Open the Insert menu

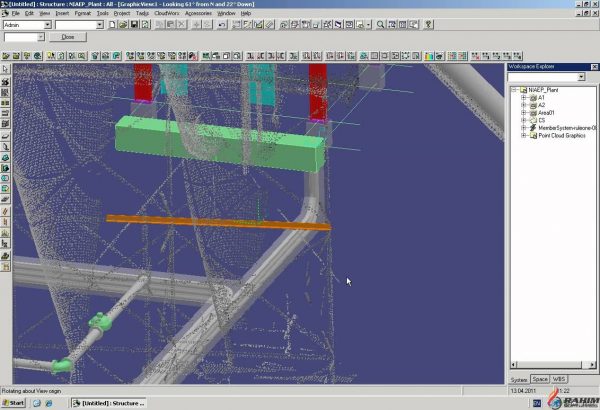[x=62, y=13]
